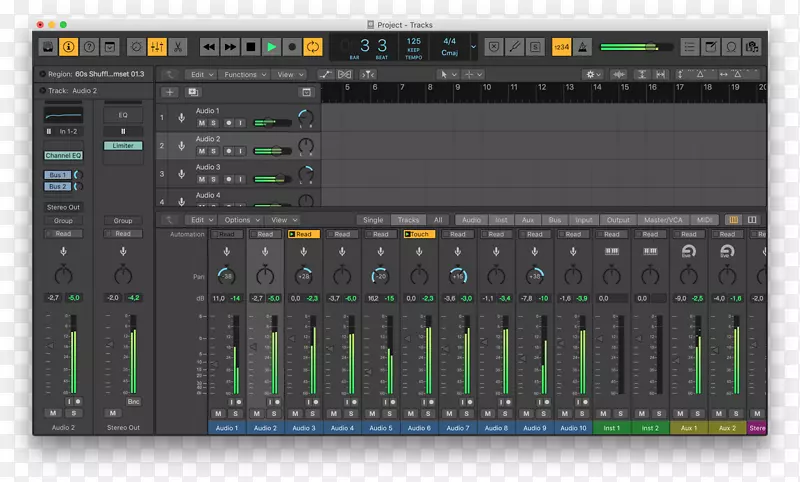Viewport: 800px width, 482px height.
Task: Solo the Audio 3 mixer channel
Action: coord(311,413)
